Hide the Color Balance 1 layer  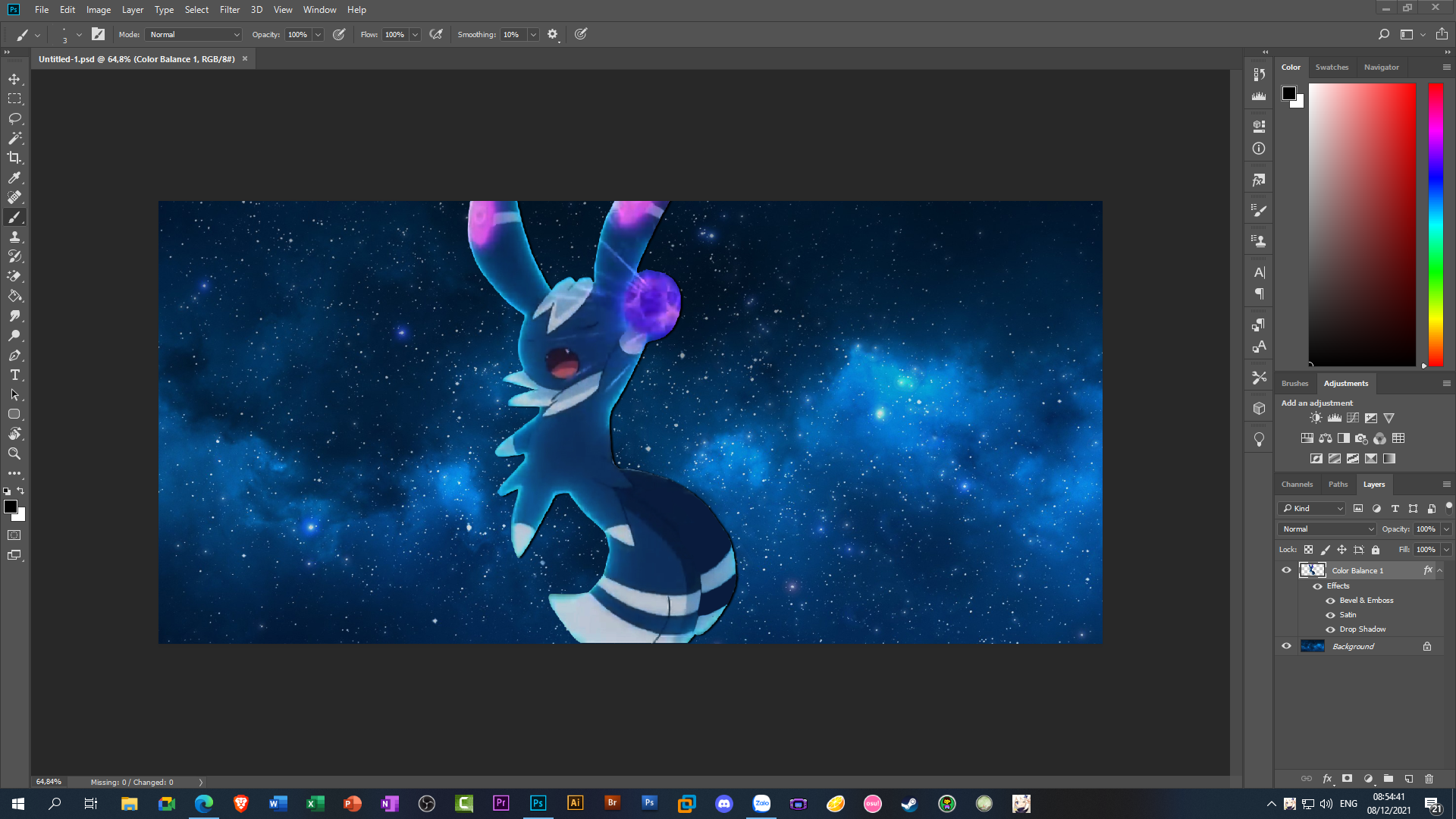point(1286,570)
